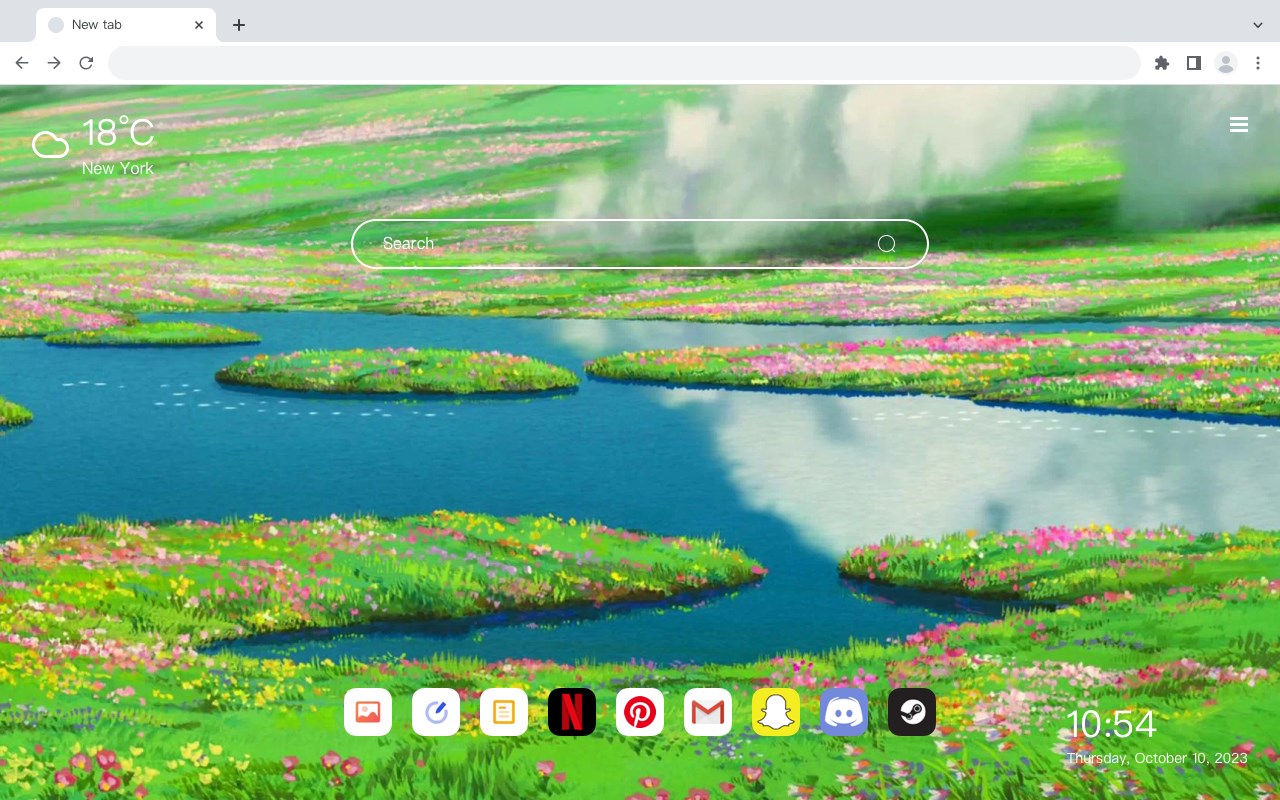Open the yellow notes shortcut icon

tap(504, 712)
